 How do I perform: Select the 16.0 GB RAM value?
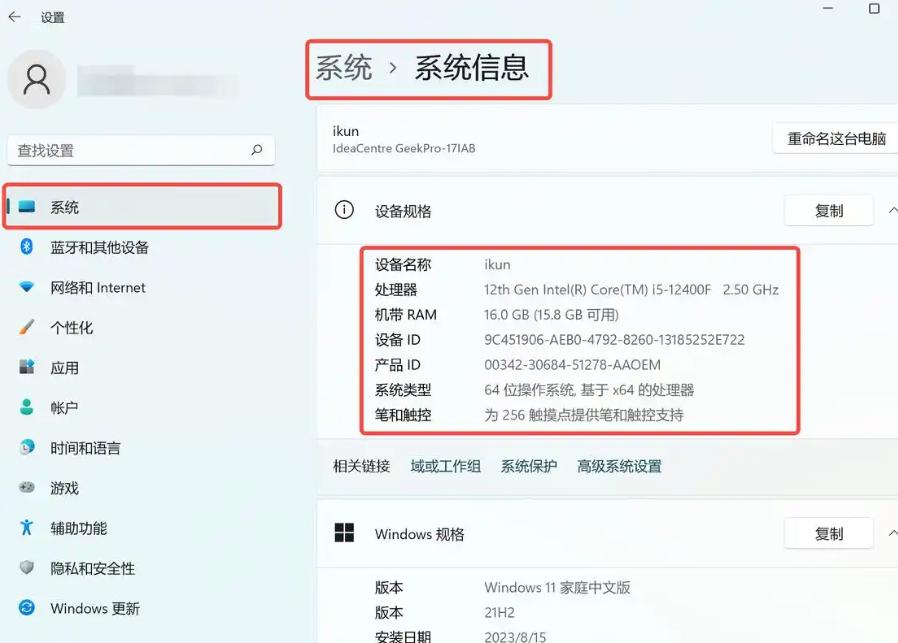pyautogui.click(x=551, y=315)
